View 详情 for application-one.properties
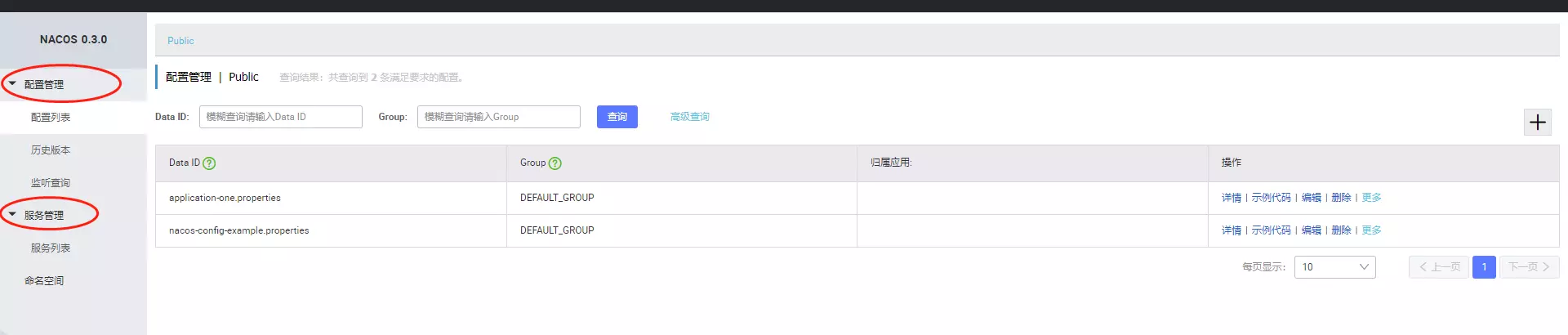 (x=1232, y=198)
